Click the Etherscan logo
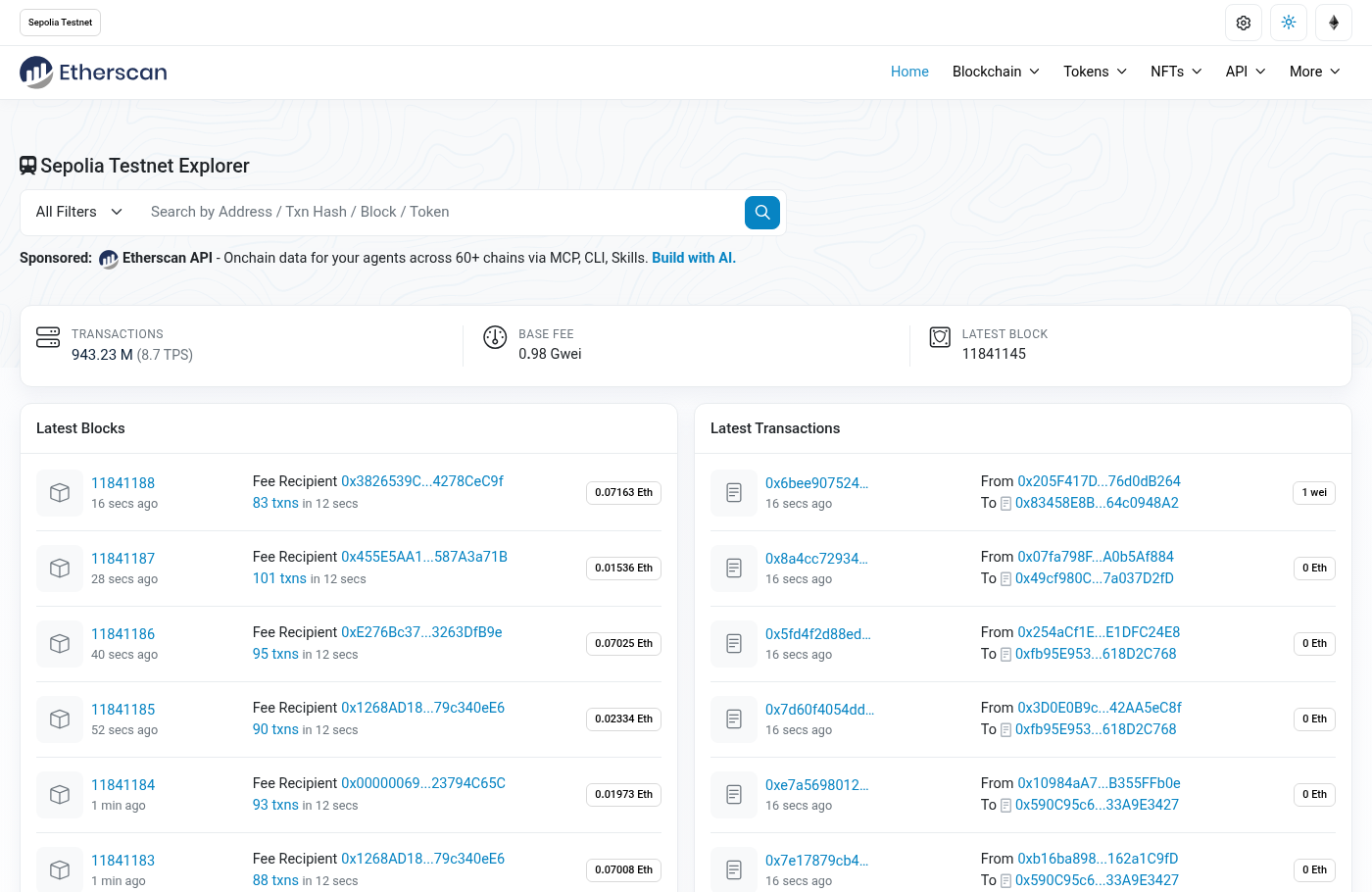Image resolution: width=1372 pixels, height=892 pixels. tap(93, 72)
